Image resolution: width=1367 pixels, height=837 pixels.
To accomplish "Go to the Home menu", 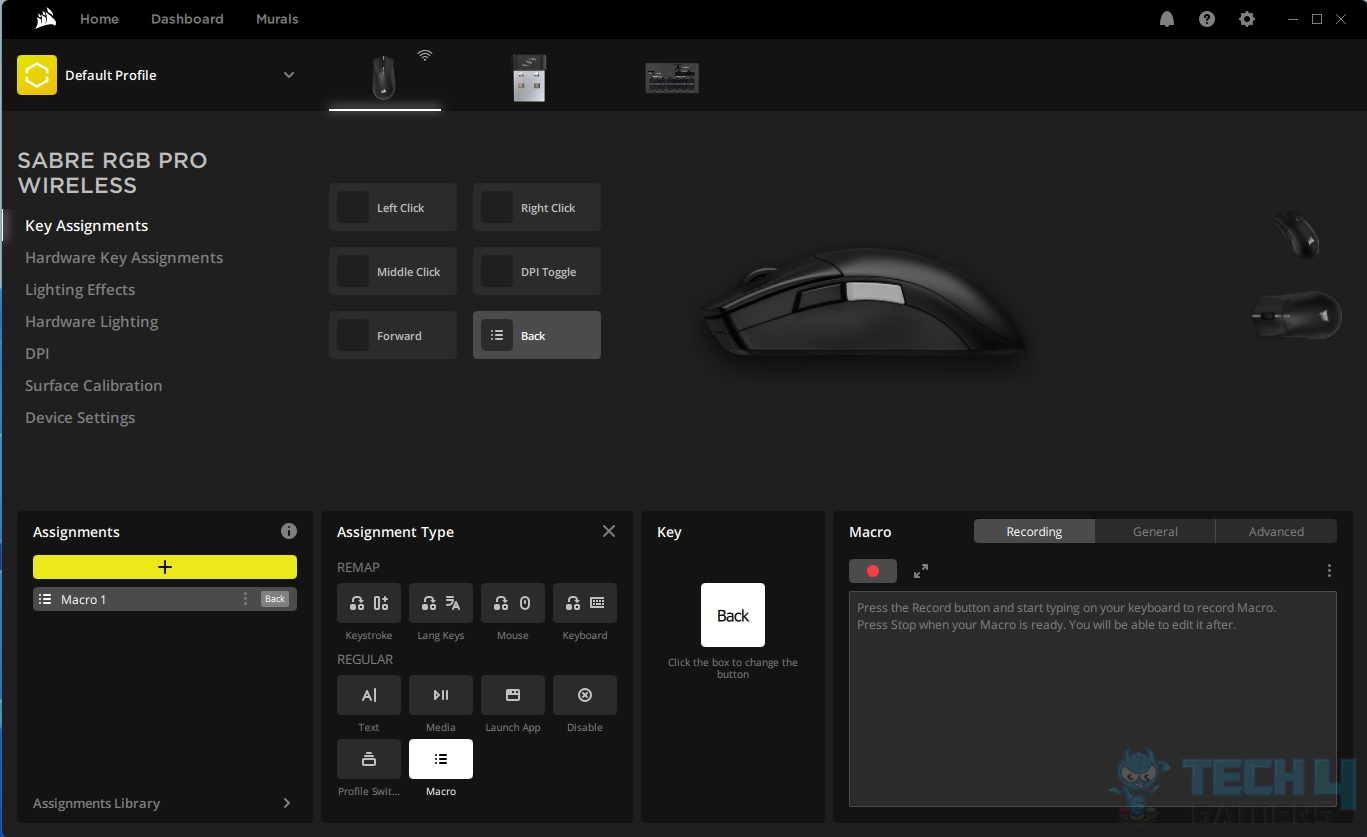I will (x=99, y=19).
